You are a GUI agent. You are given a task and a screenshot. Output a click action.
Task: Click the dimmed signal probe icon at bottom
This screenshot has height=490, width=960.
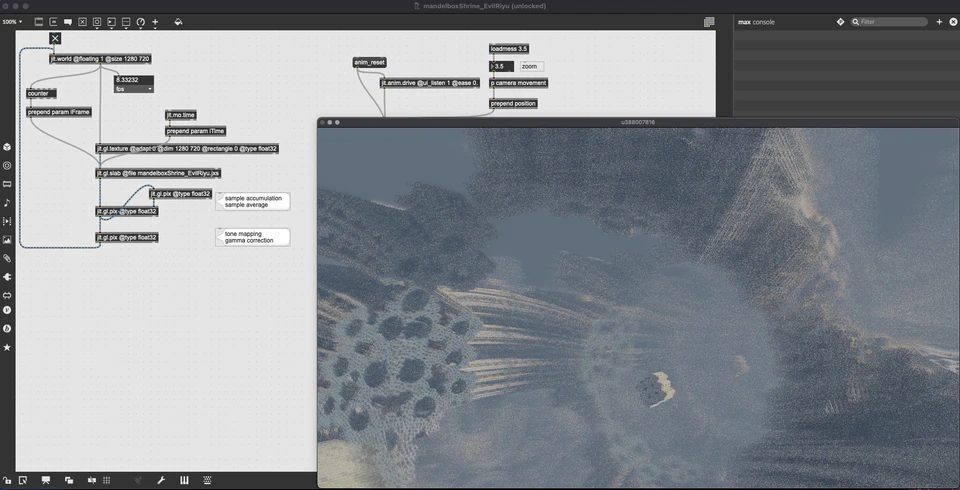click(x=138, y=480)
